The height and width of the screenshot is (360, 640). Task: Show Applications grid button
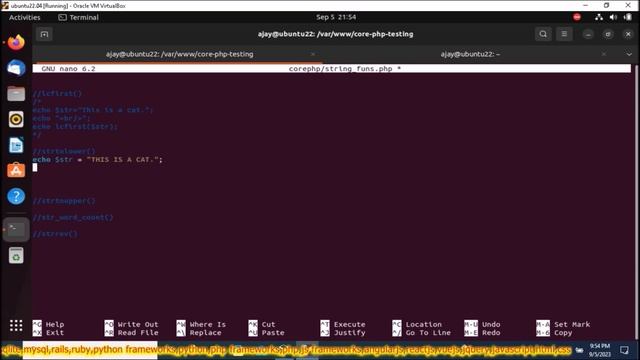16,325
